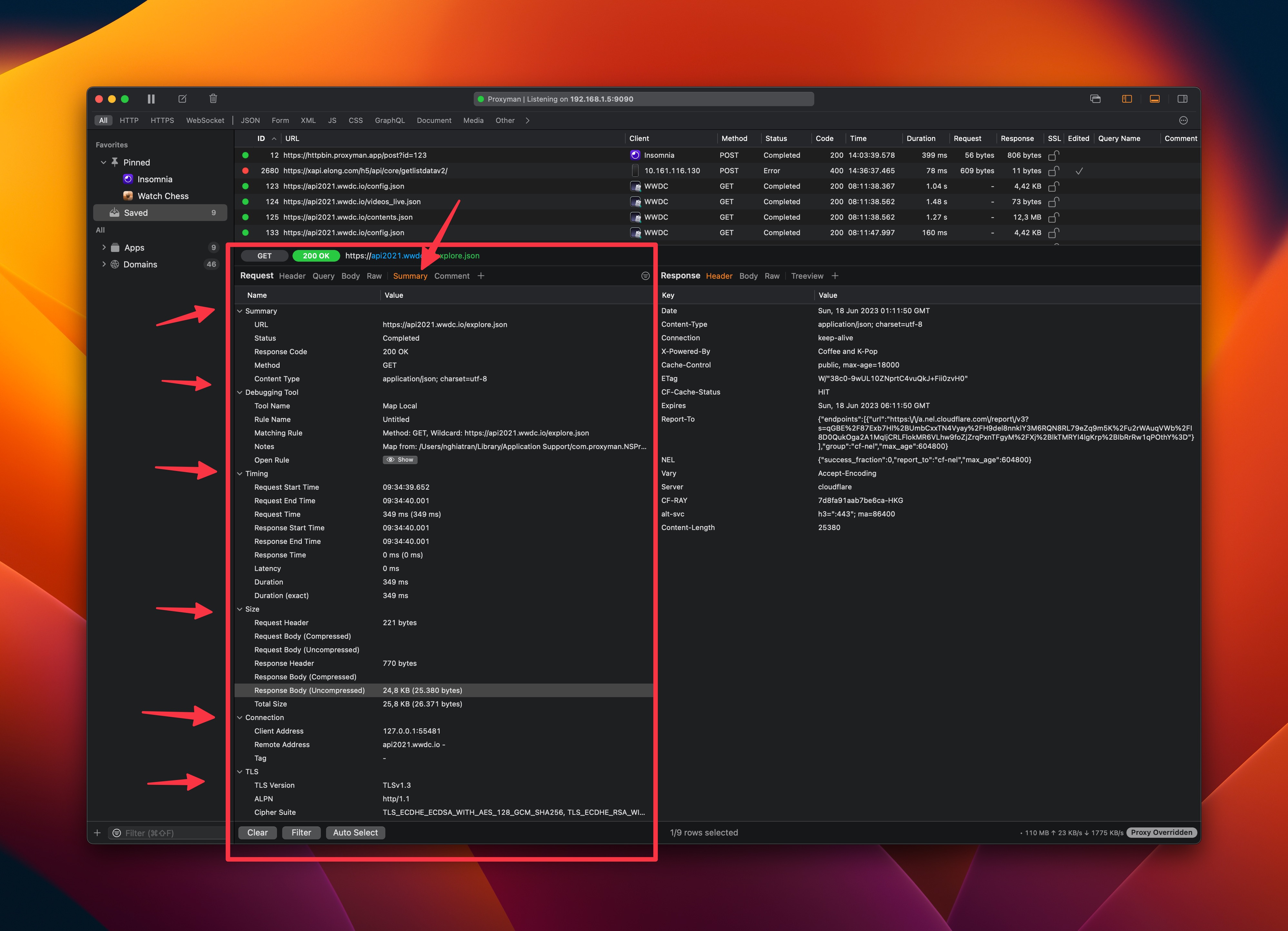
Task: Select the Insomnia app icon under Pinned
Action: [x=128, y=179]
